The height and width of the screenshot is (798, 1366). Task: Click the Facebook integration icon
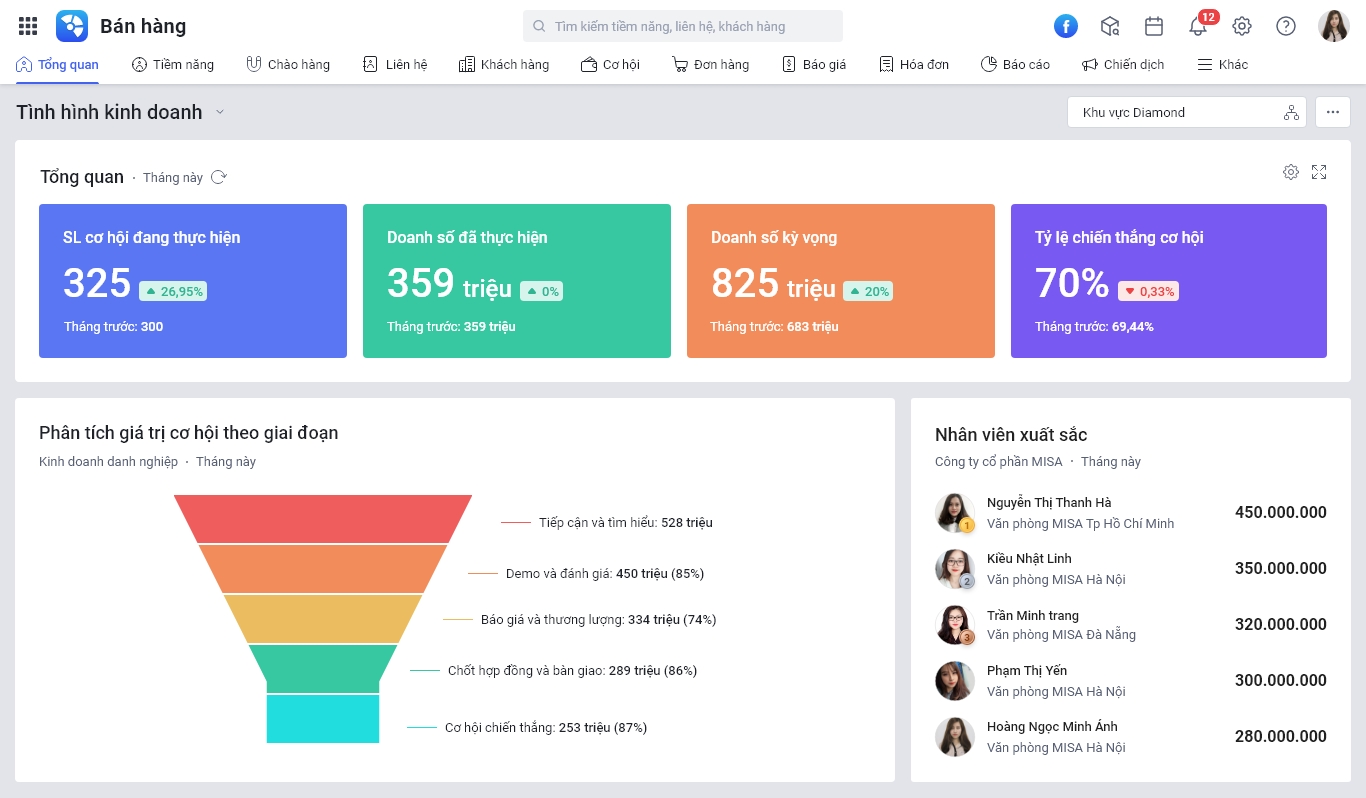[x=1066, y=26]
